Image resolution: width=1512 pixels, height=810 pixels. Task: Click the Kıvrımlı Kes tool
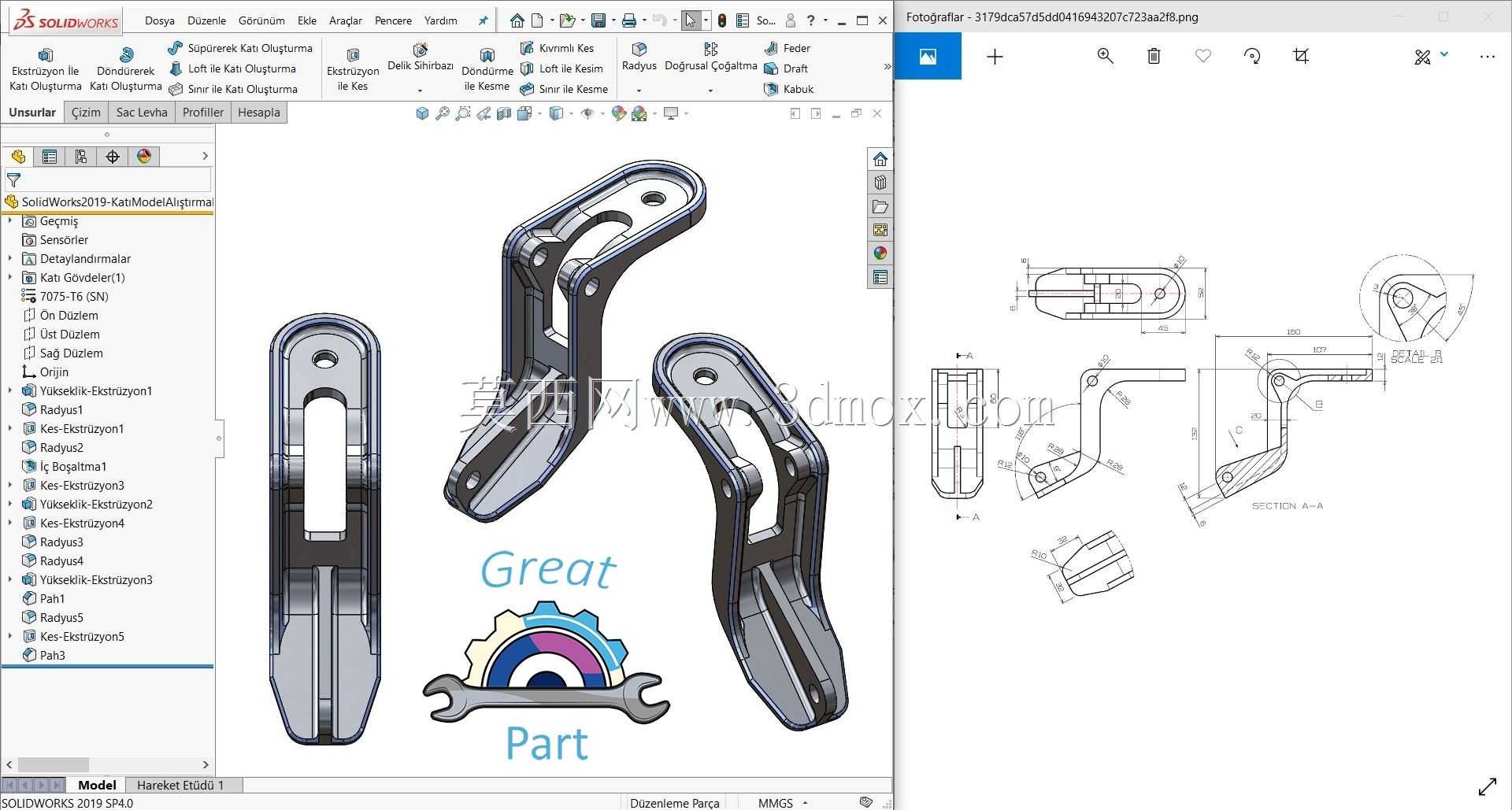pyautogui.click(x=557, y=48)
